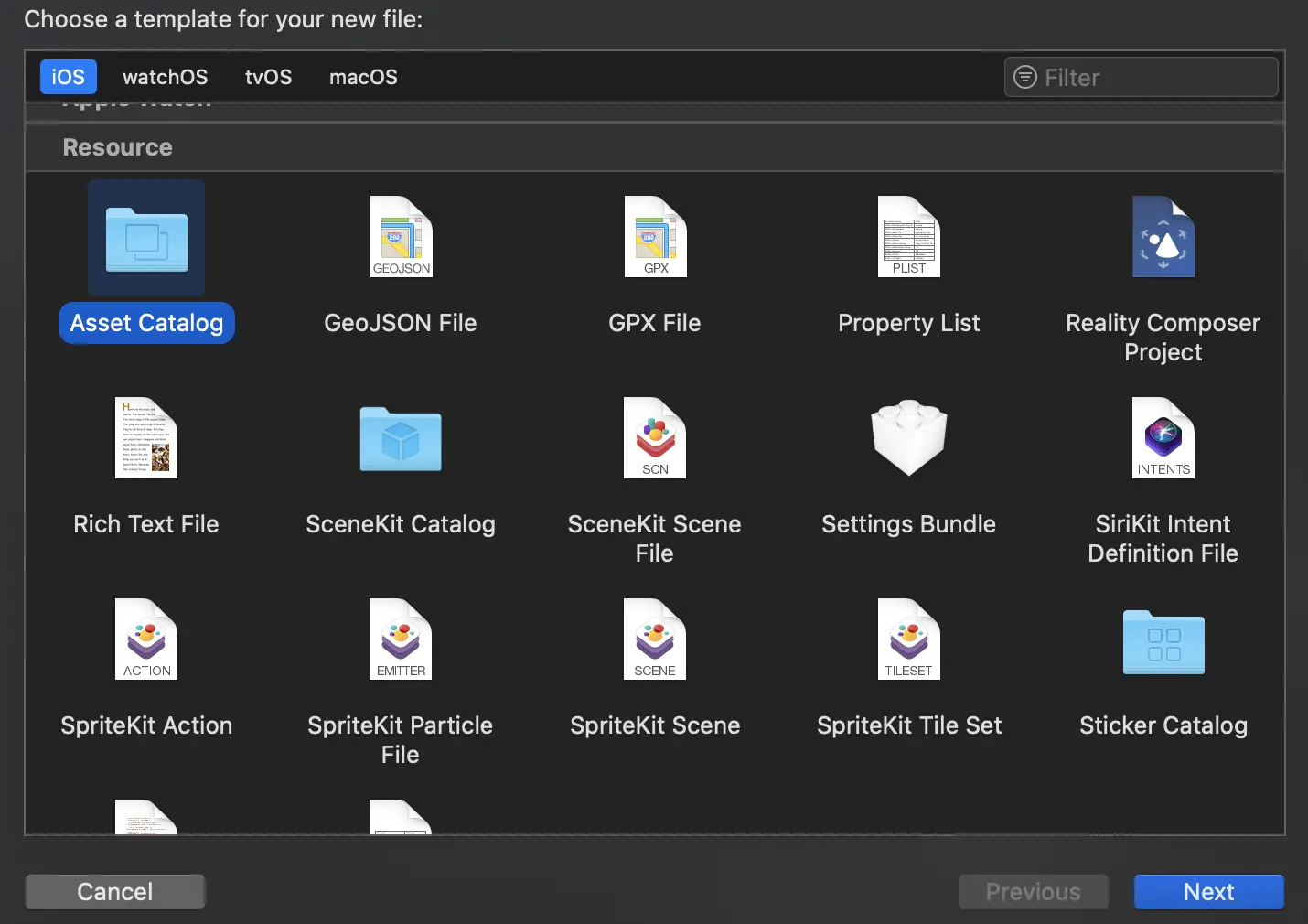
Task: Click the 'Rich Text File' label
Action: [x=146, y=524]
